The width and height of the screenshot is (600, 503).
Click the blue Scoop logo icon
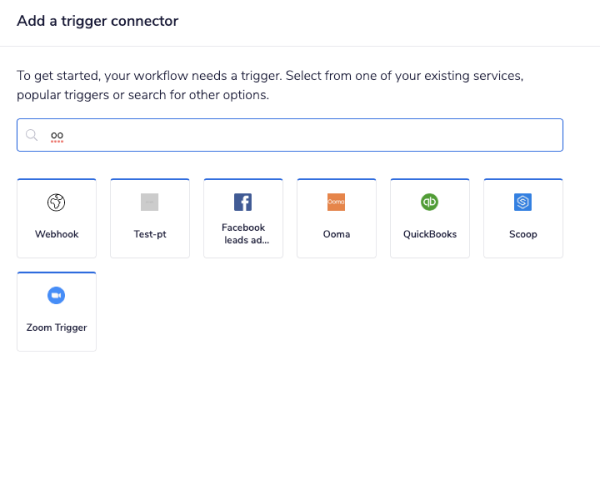tap(522, 203)
